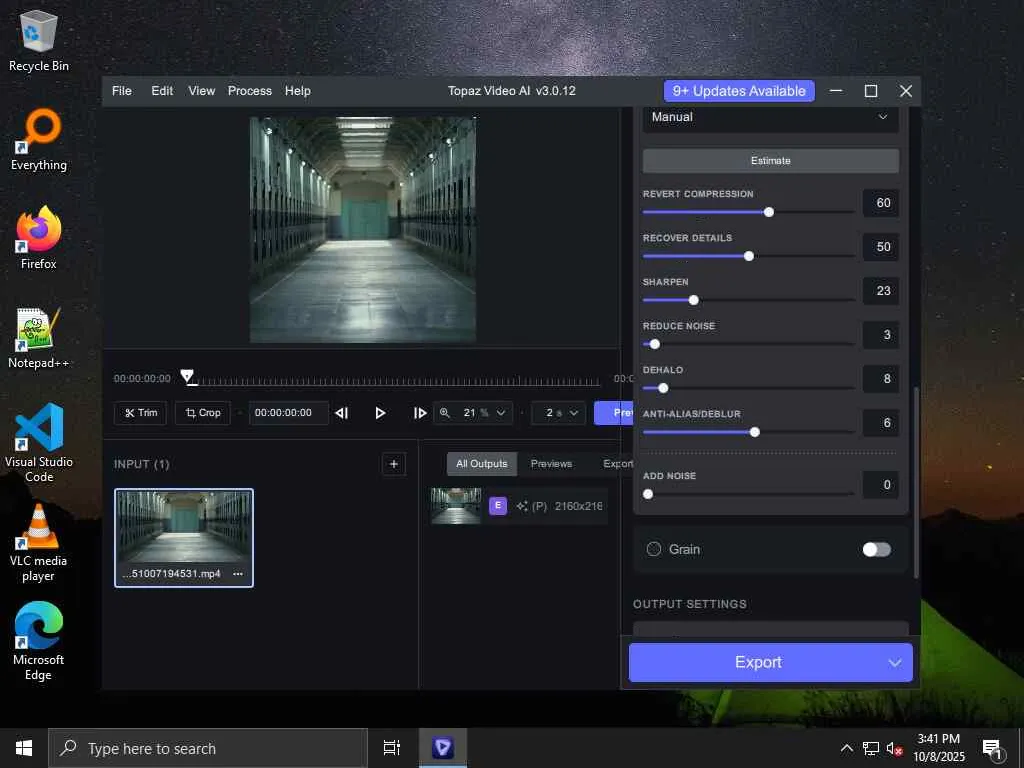
Task: Step back to previous frame
Action: pyautogui.click(x=342, y=413)
